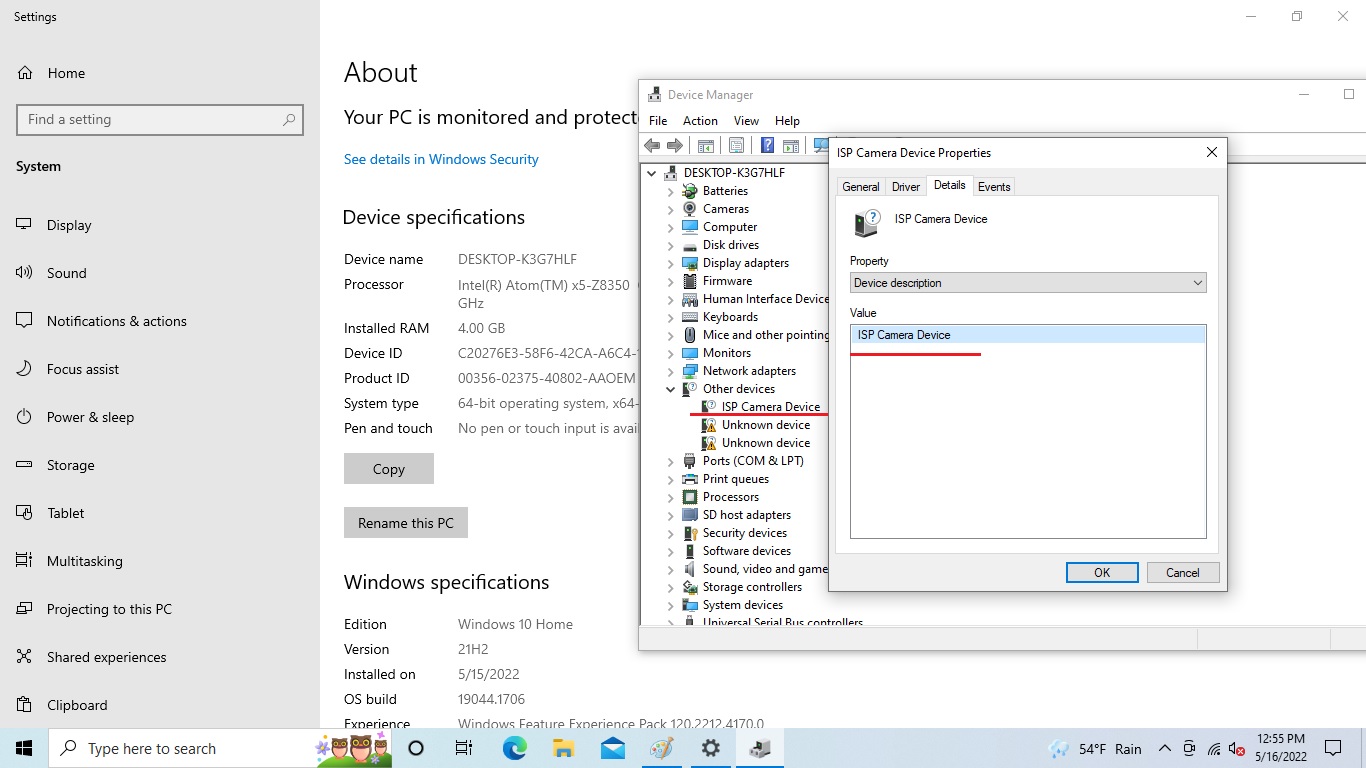Expand Keyboards node in device tree
This screenshot has width=1366, height=768.
click(670, 317)
